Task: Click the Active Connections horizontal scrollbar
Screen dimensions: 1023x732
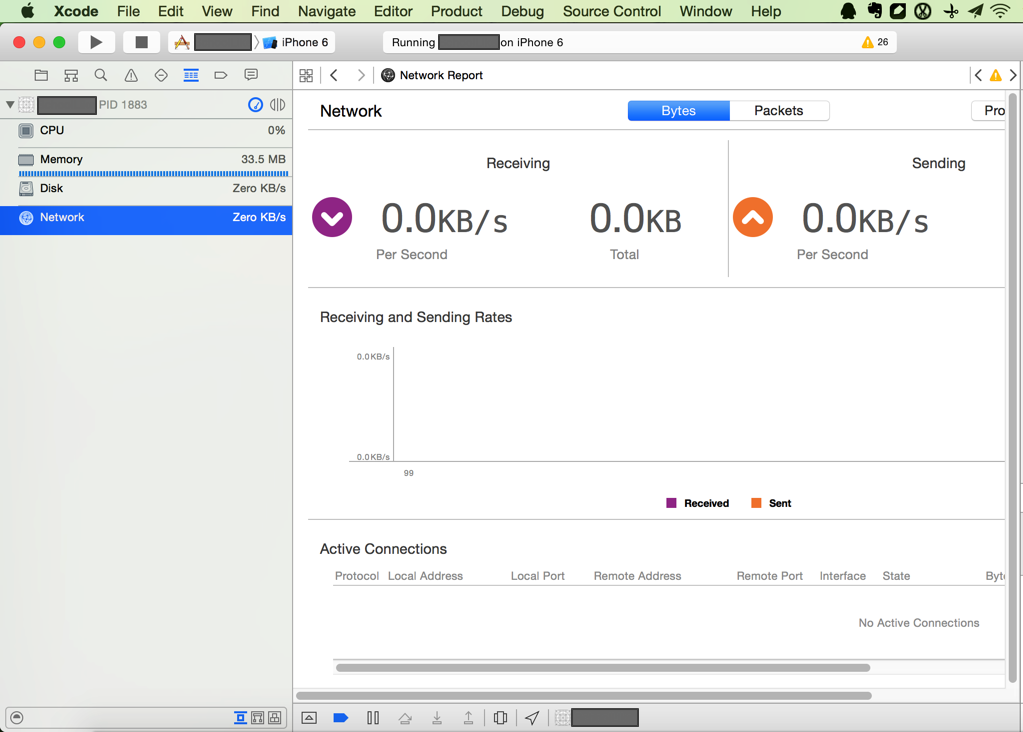Action: pos(603,667)
